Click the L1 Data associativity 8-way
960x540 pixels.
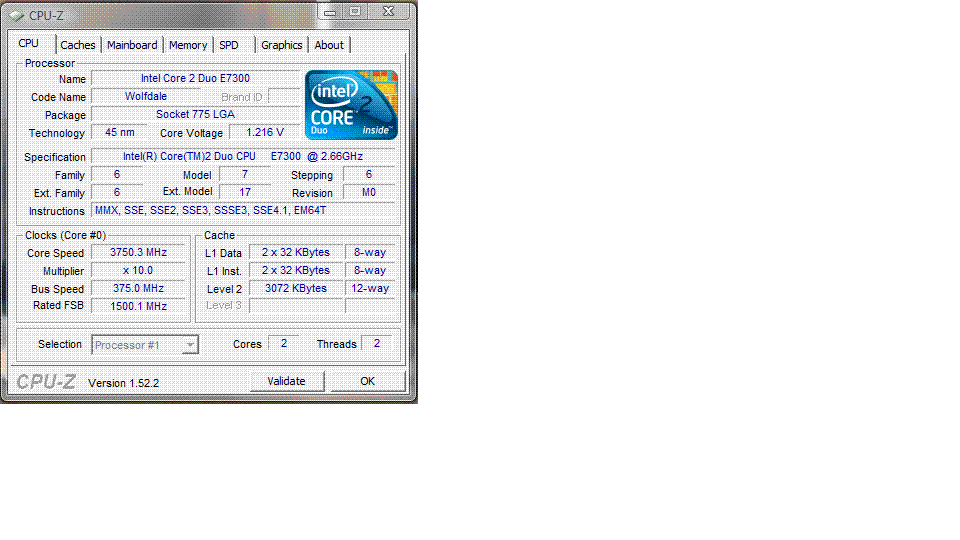click(x=370, y=252)
